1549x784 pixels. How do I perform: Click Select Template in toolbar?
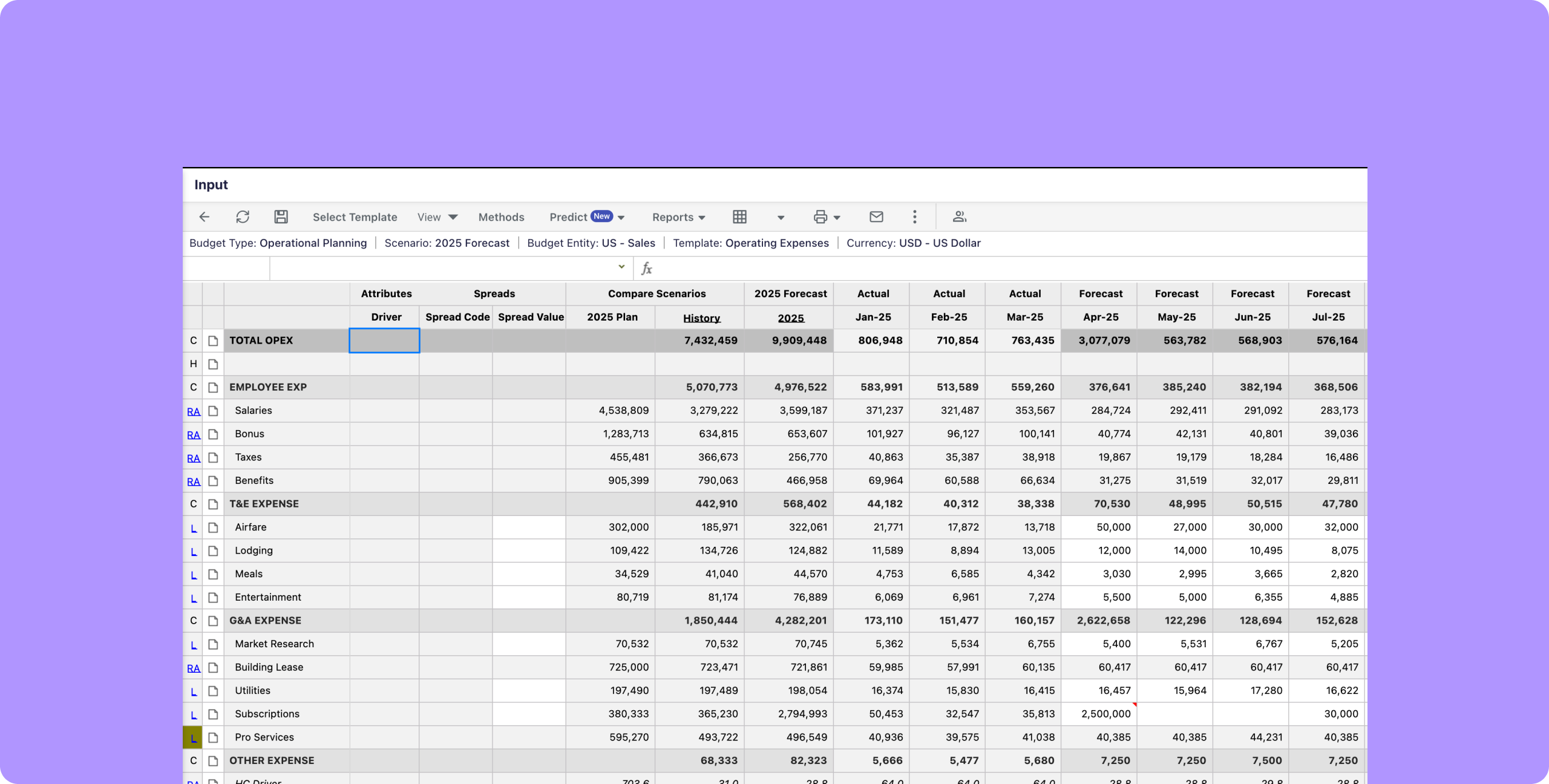355,217
